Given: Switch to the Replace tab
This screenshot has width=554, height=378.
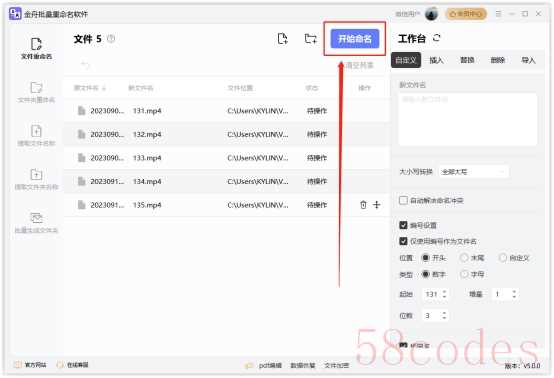Looking at the screenshot, I should pos(467,60).
